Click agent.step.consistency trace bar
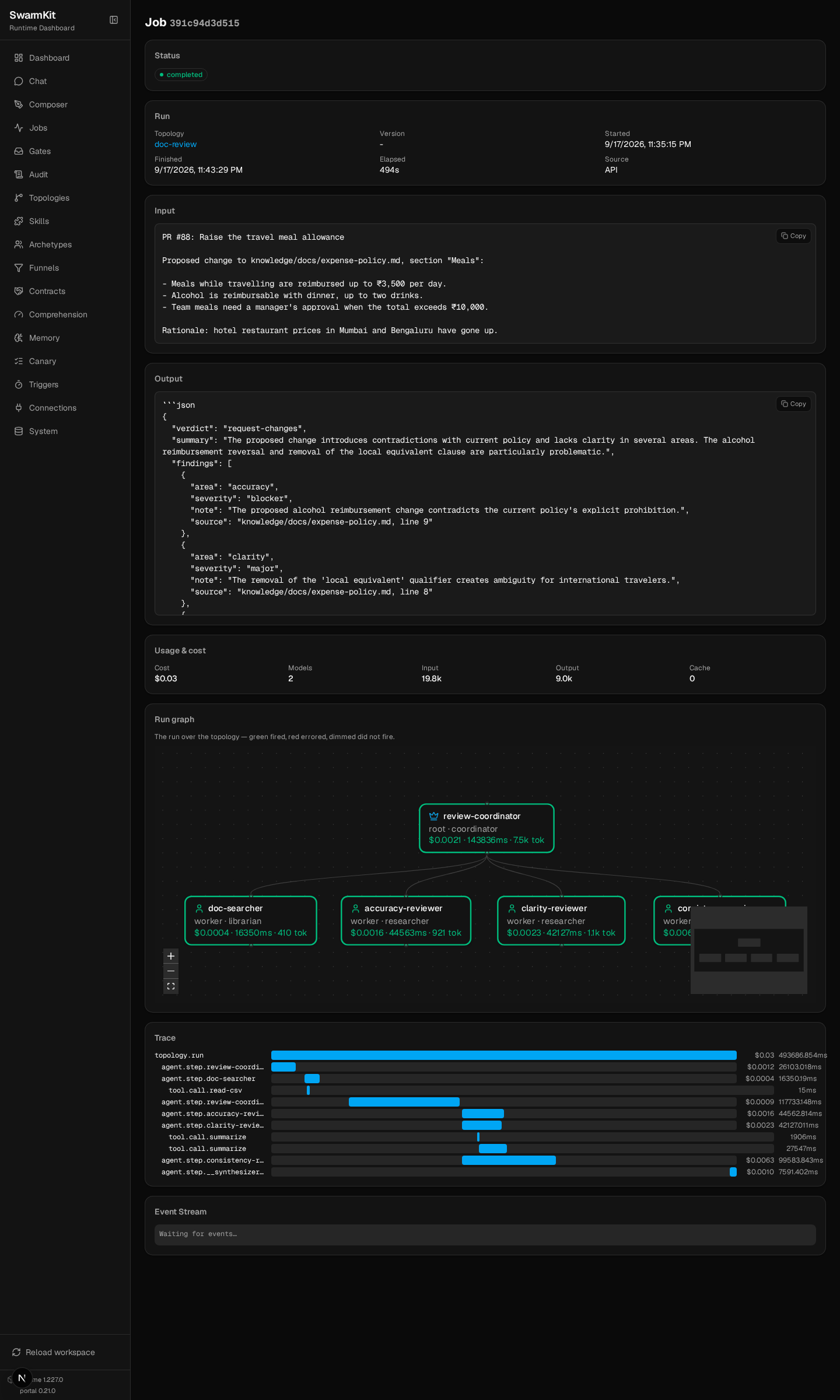 [x=509, y=1160]
